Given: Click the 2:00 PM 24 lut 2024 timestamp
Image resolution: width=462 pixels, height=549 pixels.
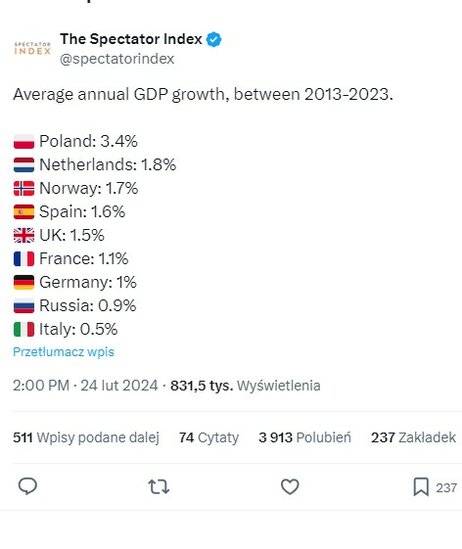Looking at the screenshot, I should point(85,385).
